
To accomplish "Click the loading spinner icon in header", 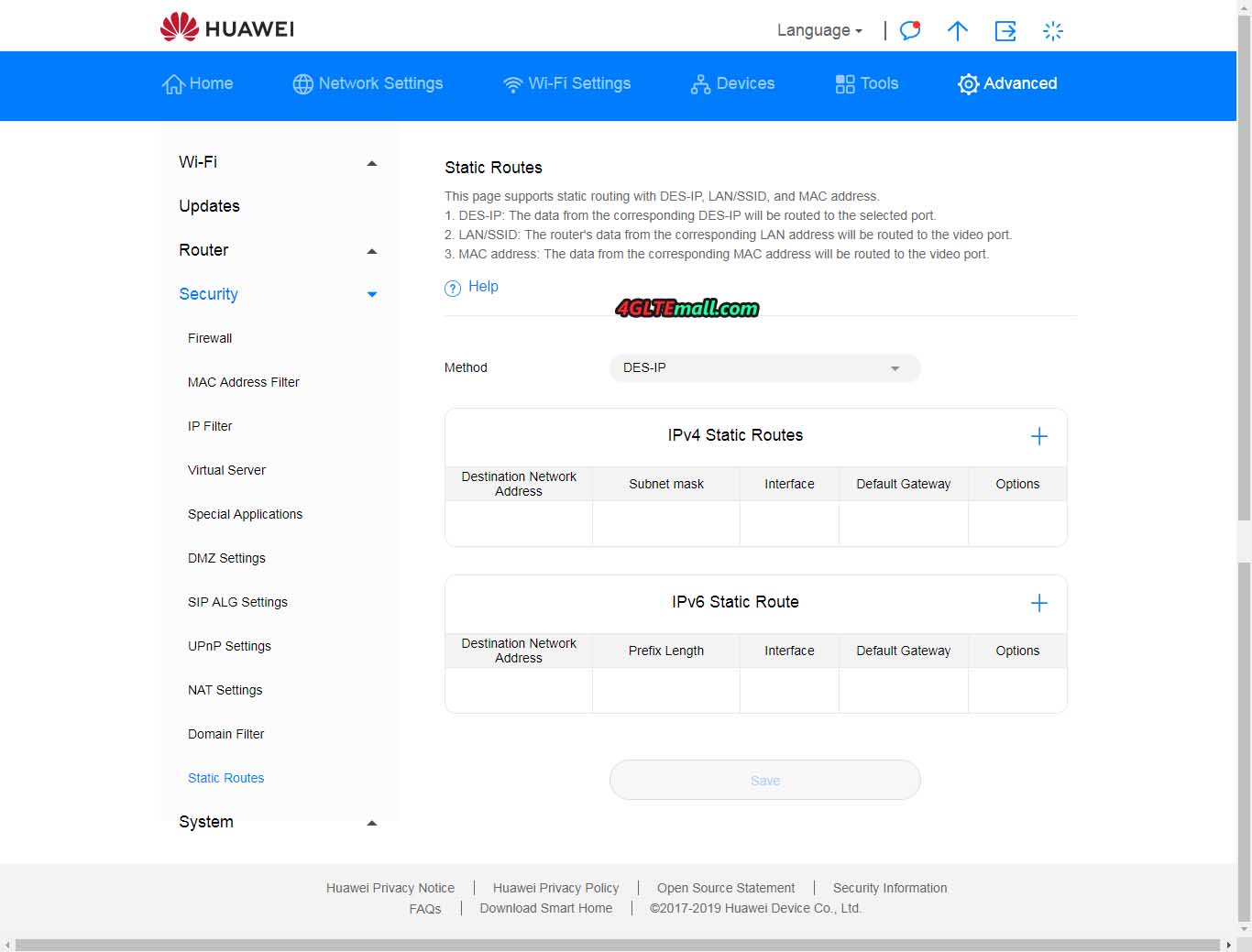I will (1053, 31).
